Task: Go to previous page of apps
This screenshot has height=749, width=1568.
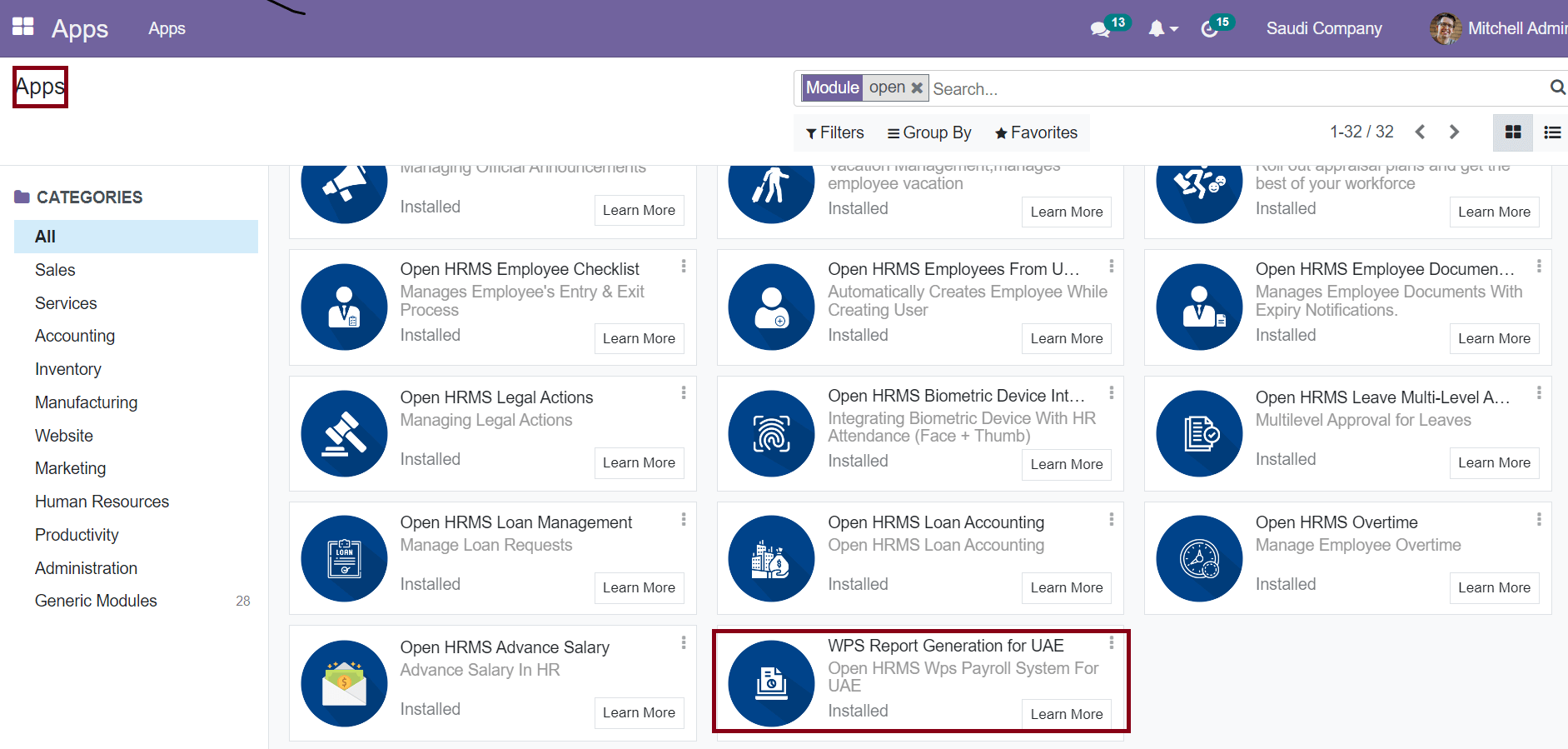Action: coord(1420,132)
